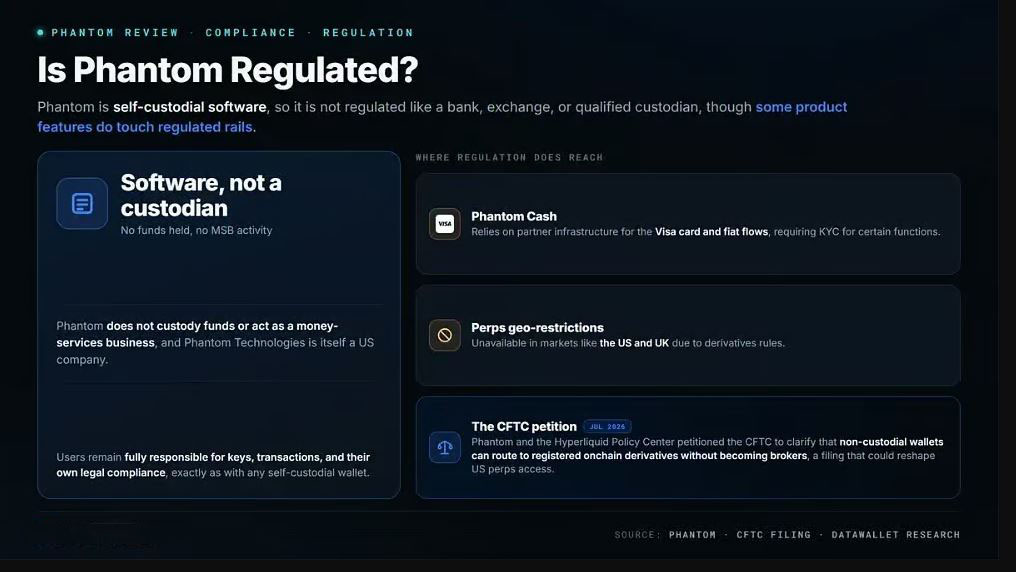Click 'No funds held, no MSB activity' subtitle

(196, 230)
